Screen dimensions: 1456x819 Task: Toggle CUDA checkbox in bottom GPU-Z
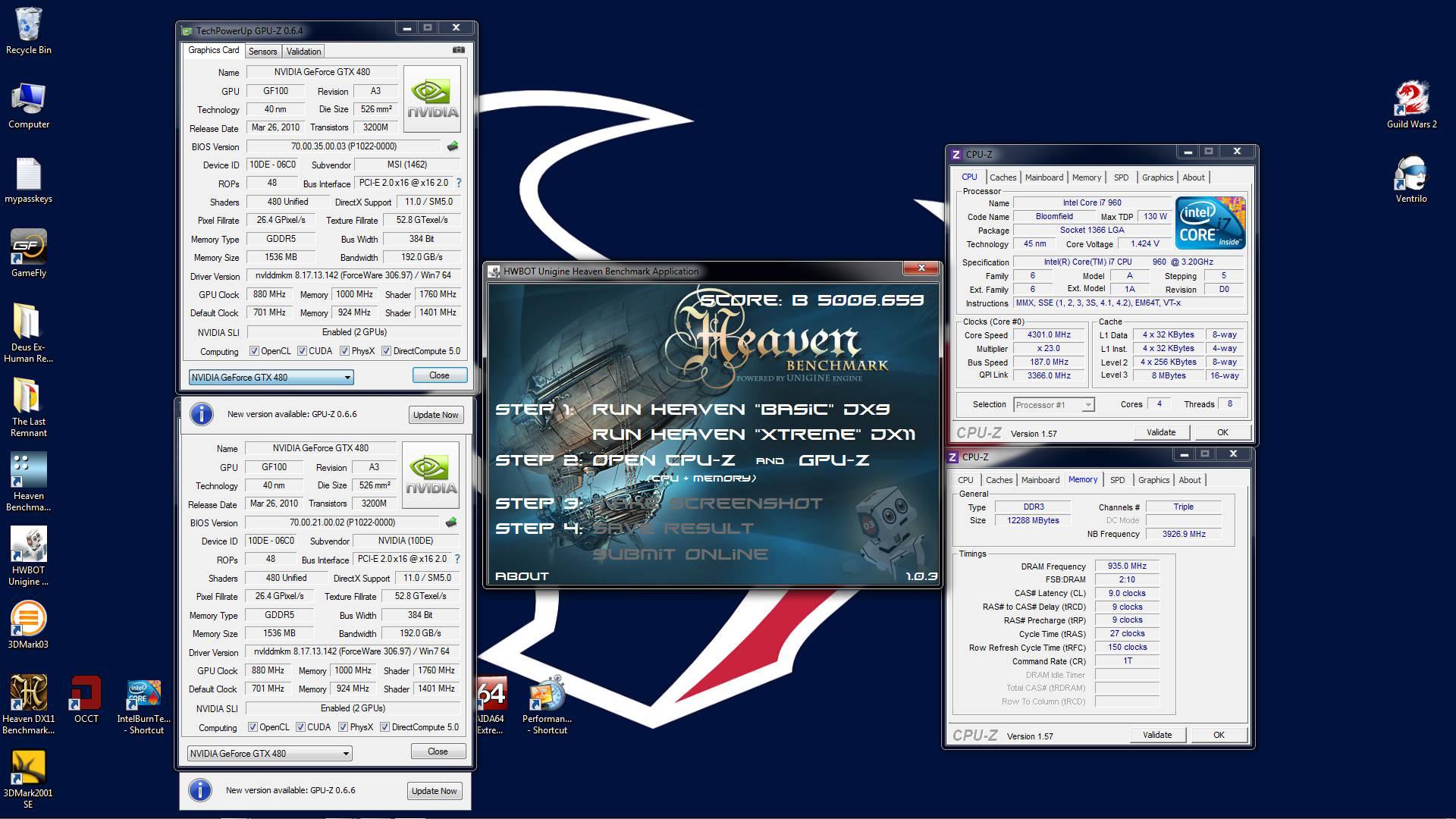point(300,727)
